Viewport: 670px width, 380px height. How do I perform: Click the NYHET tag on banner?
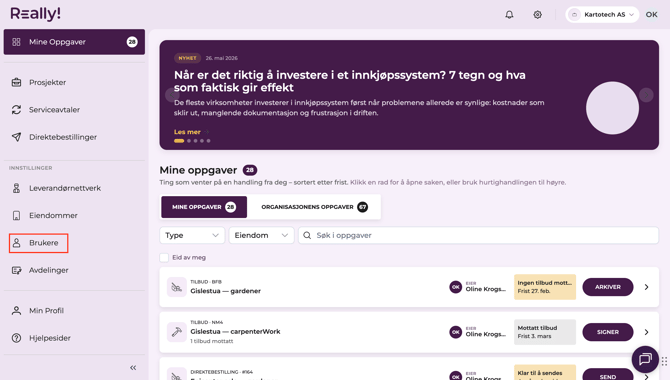[x=187, y=58]
